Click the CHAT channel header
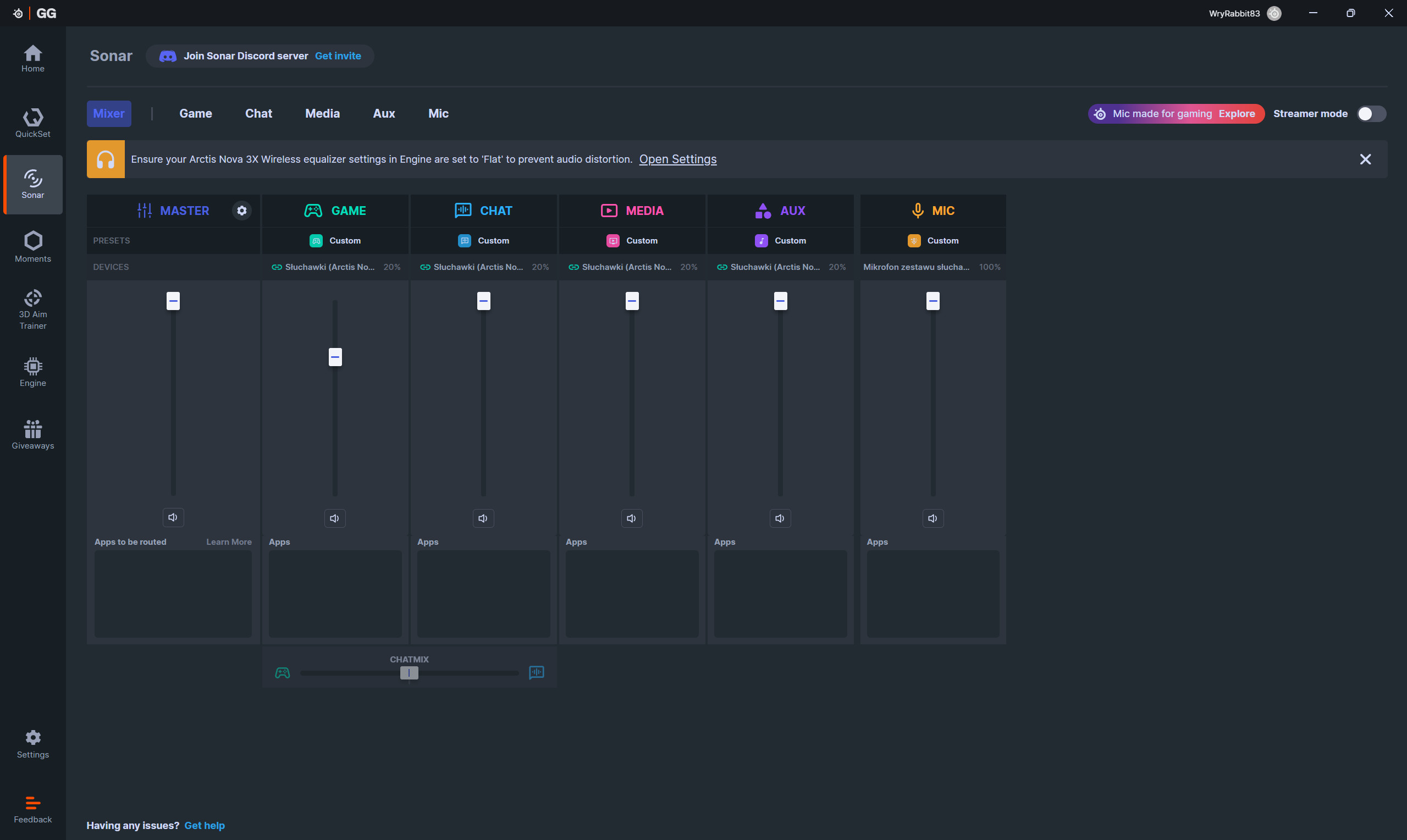Screen dimensions: 1407x840 [483, 211]
